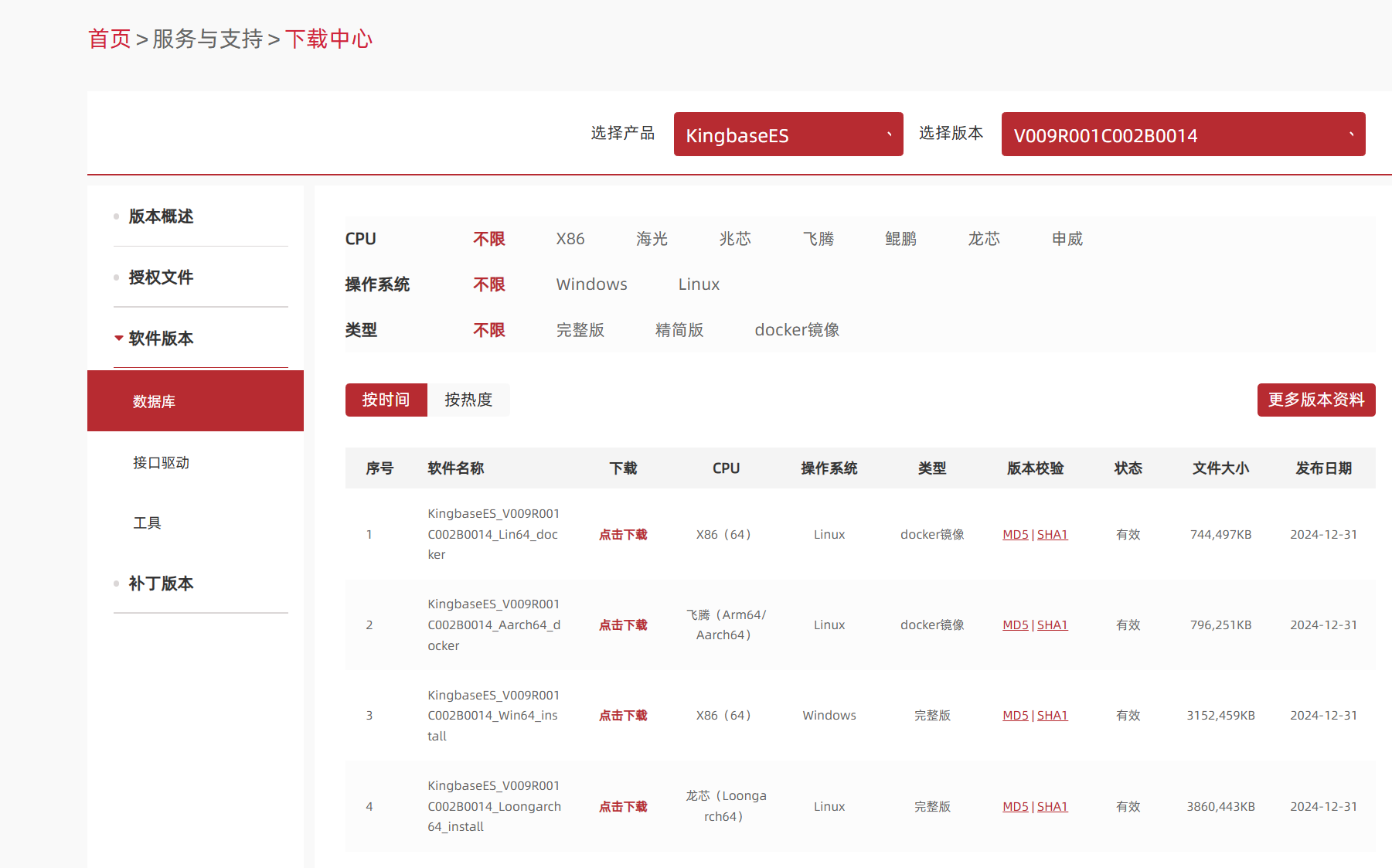Screen dimensions: 1392x868
Task: Open the MD5 link in row 3
Action: coord(1016,716)
